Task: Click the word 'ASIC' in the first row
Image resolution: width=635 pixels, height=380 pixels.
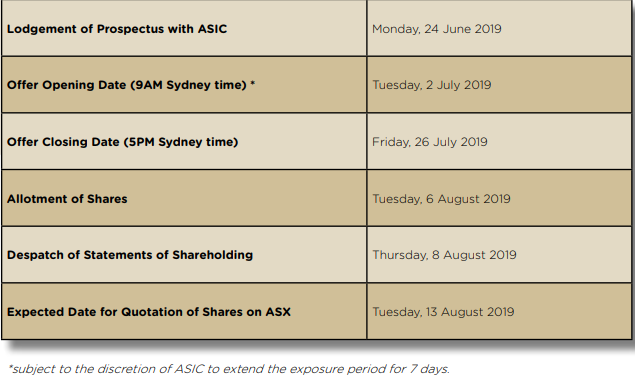Action: click(x=212, y=29)
